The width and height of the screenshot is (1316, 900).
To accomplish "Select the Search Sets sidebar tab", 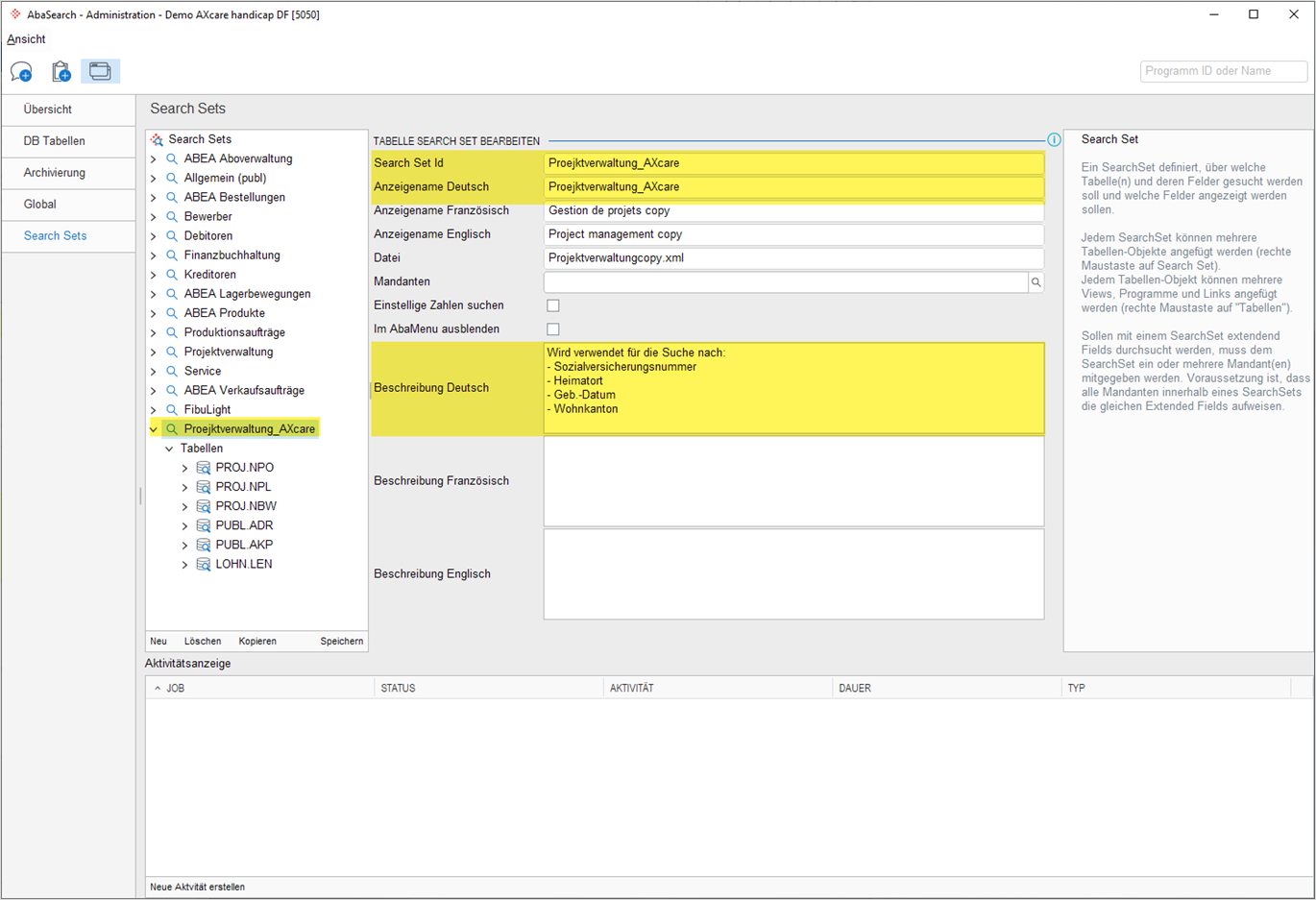I will point(68,236).
